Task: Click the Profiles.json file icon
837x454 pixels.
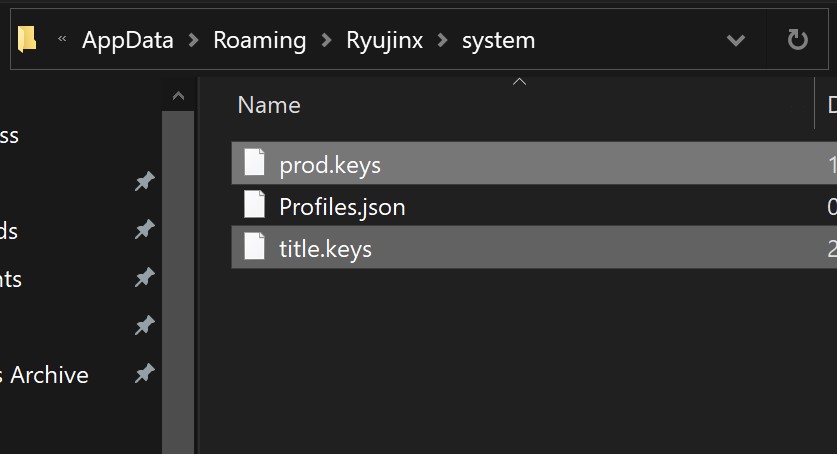Action: tap(256, 206)
